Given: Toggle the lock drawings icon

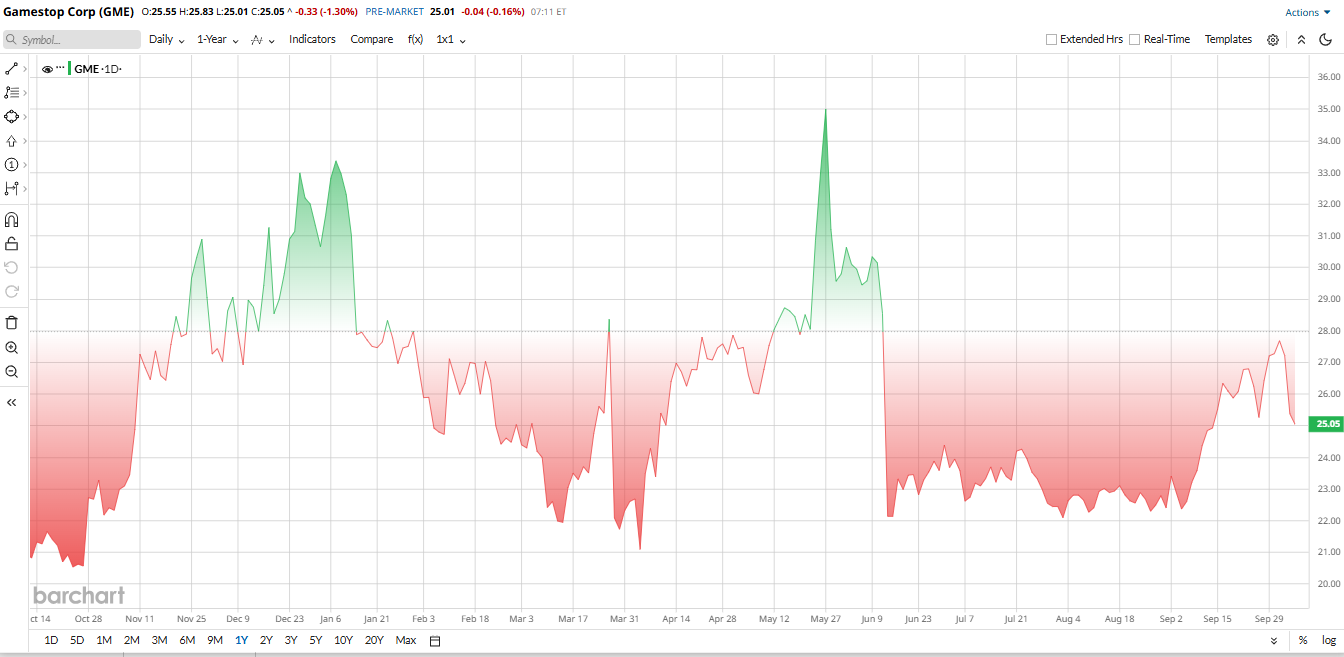Looking at the screenshot, I should 12,243.
